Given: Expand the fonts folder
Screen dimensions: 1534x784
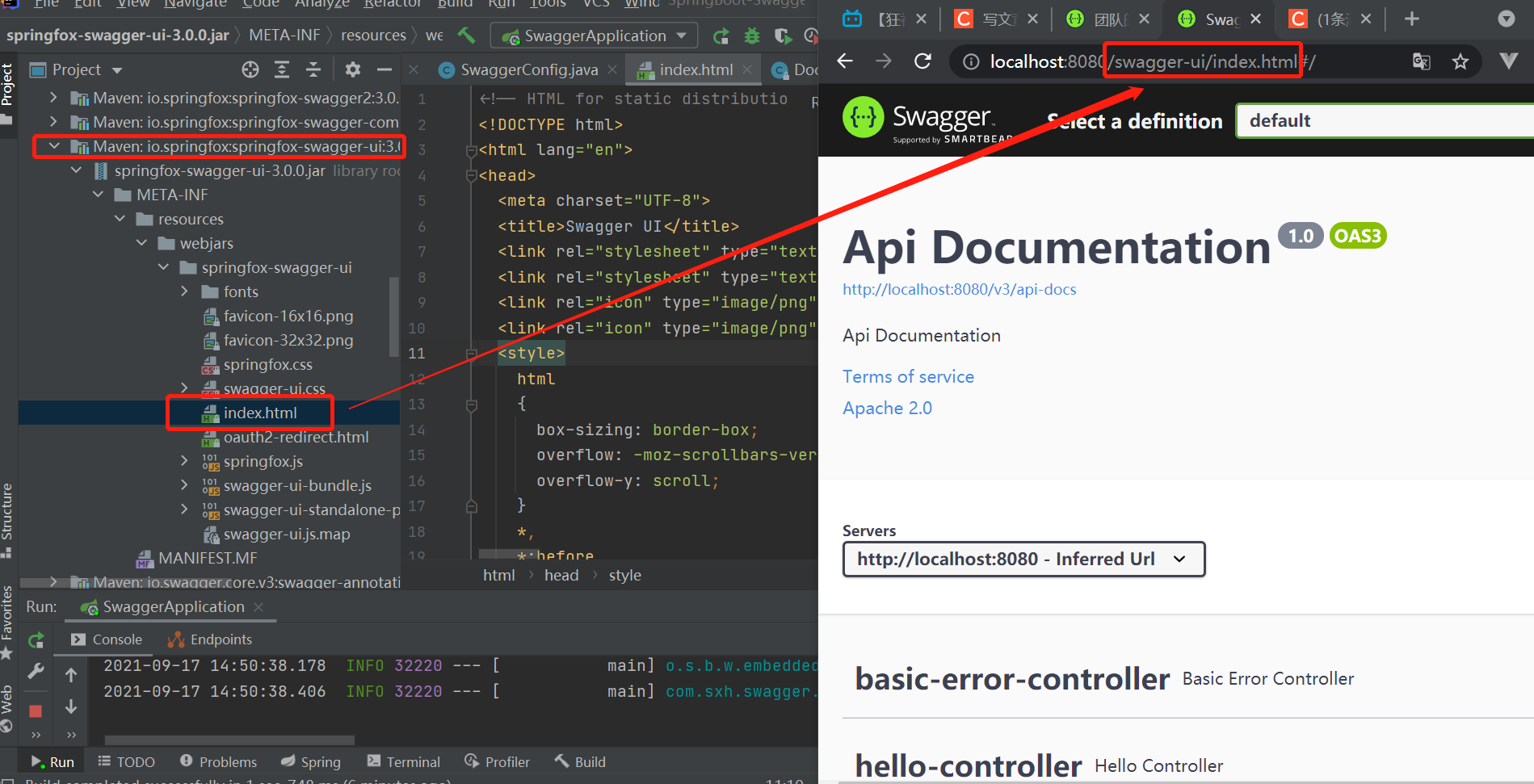Looking at the screenshot, I should pos(185,291).
